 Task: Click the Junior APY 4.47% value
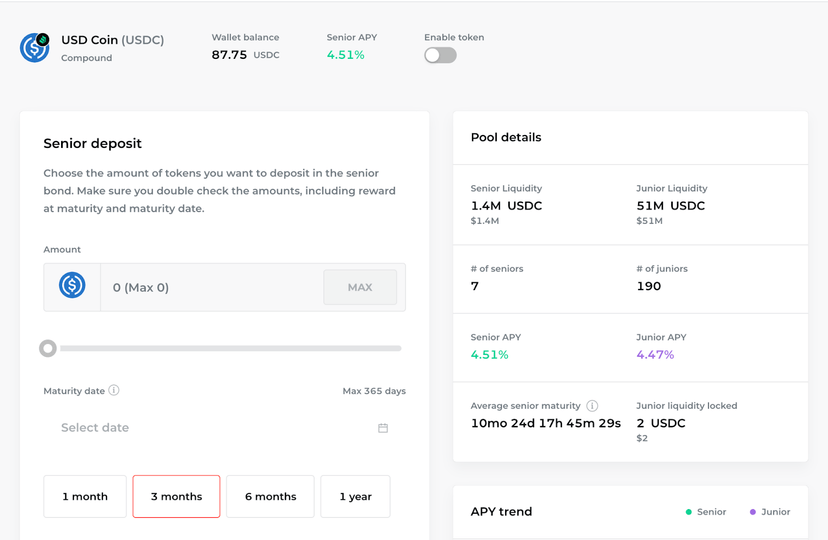(655, 355)
